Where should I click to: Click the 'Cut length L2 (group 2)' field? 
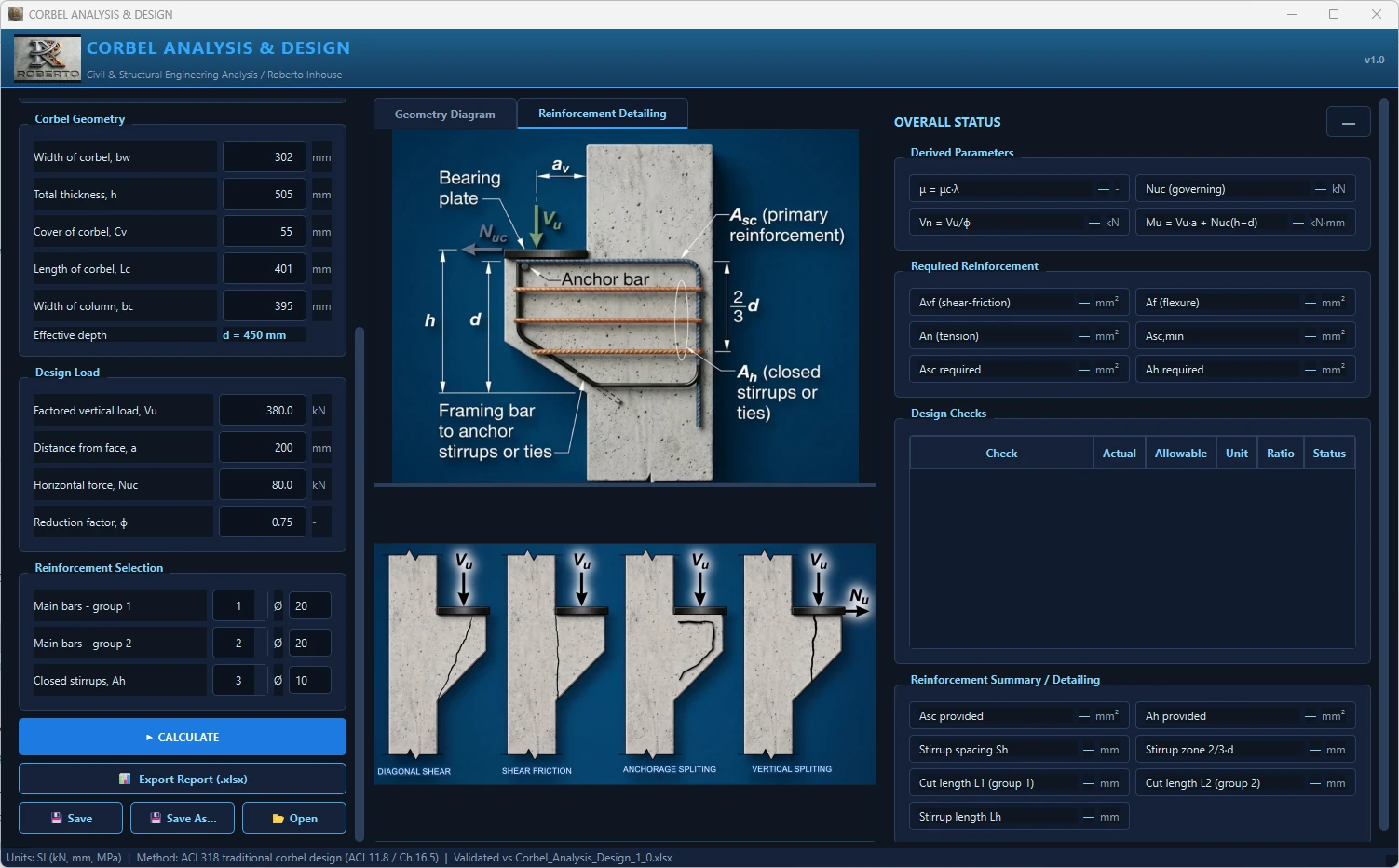coord(1245,783)
